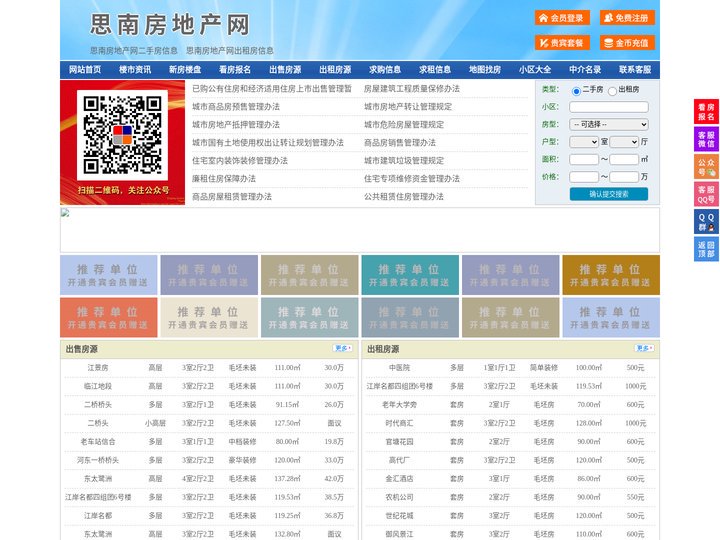Viewport: 720px width, 540px height.
Task: Click the QQ群 floating sidebar icon
Action: [x=706, y=222]
